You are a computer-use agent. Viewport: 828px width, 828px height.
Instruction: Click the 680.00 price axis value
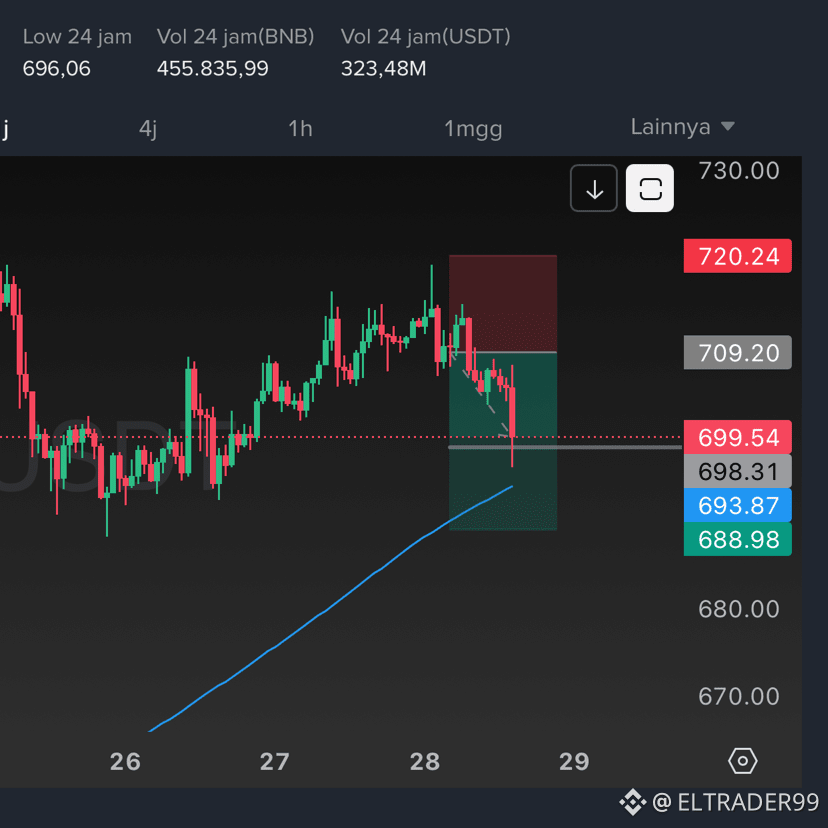click(x=739, y=609)
